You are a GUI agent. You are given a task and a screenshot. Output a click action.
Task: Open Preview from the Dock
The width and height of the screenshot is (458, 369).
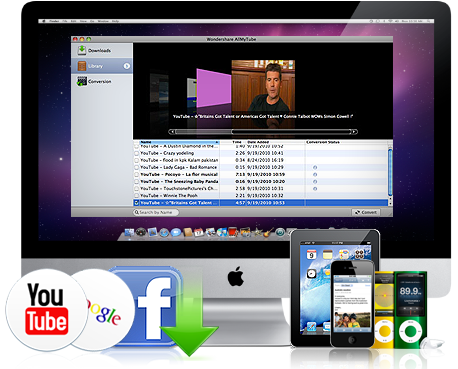[210, 232]
